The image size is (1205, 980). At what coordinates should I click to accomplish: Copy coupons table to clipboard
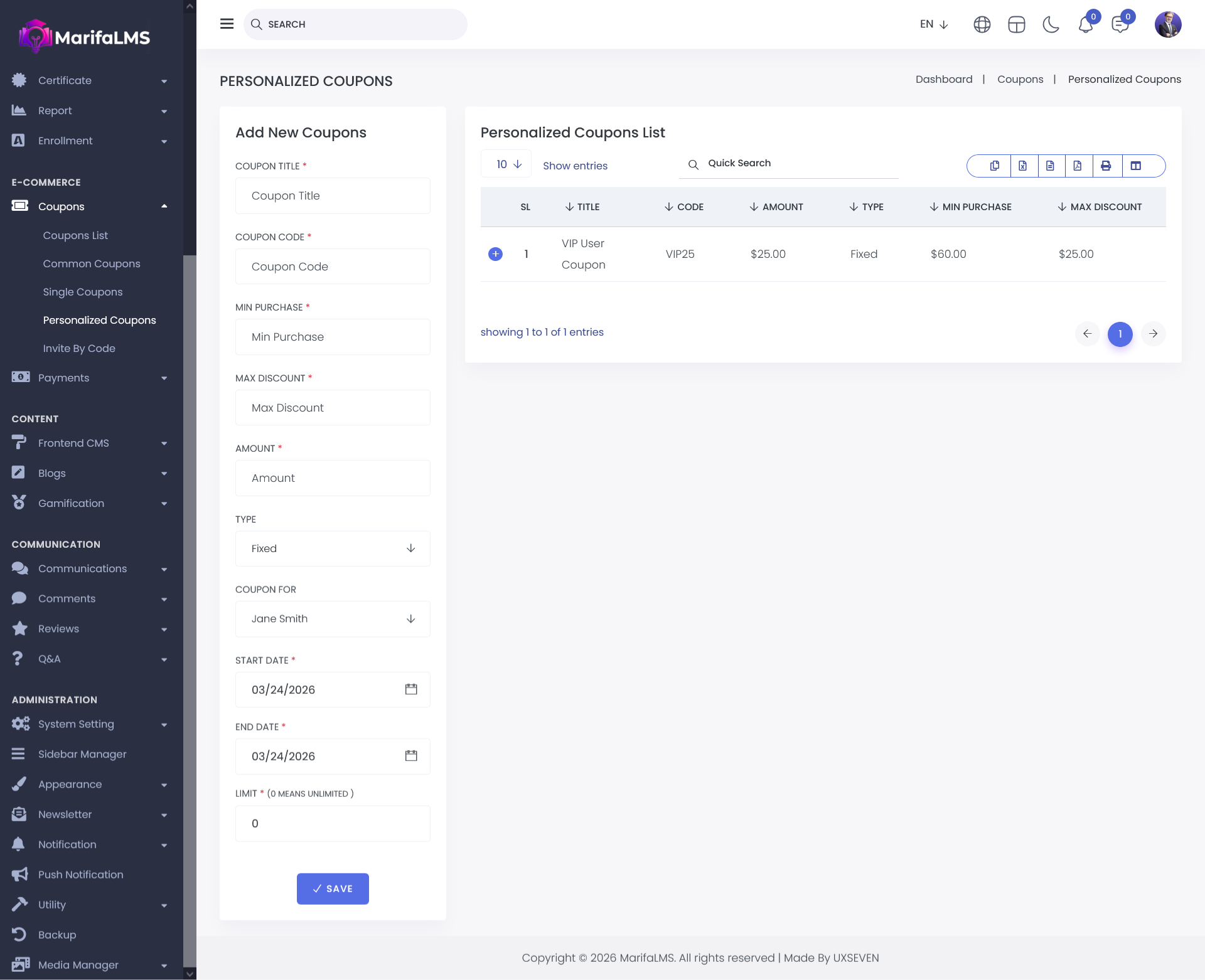[995, 166]
